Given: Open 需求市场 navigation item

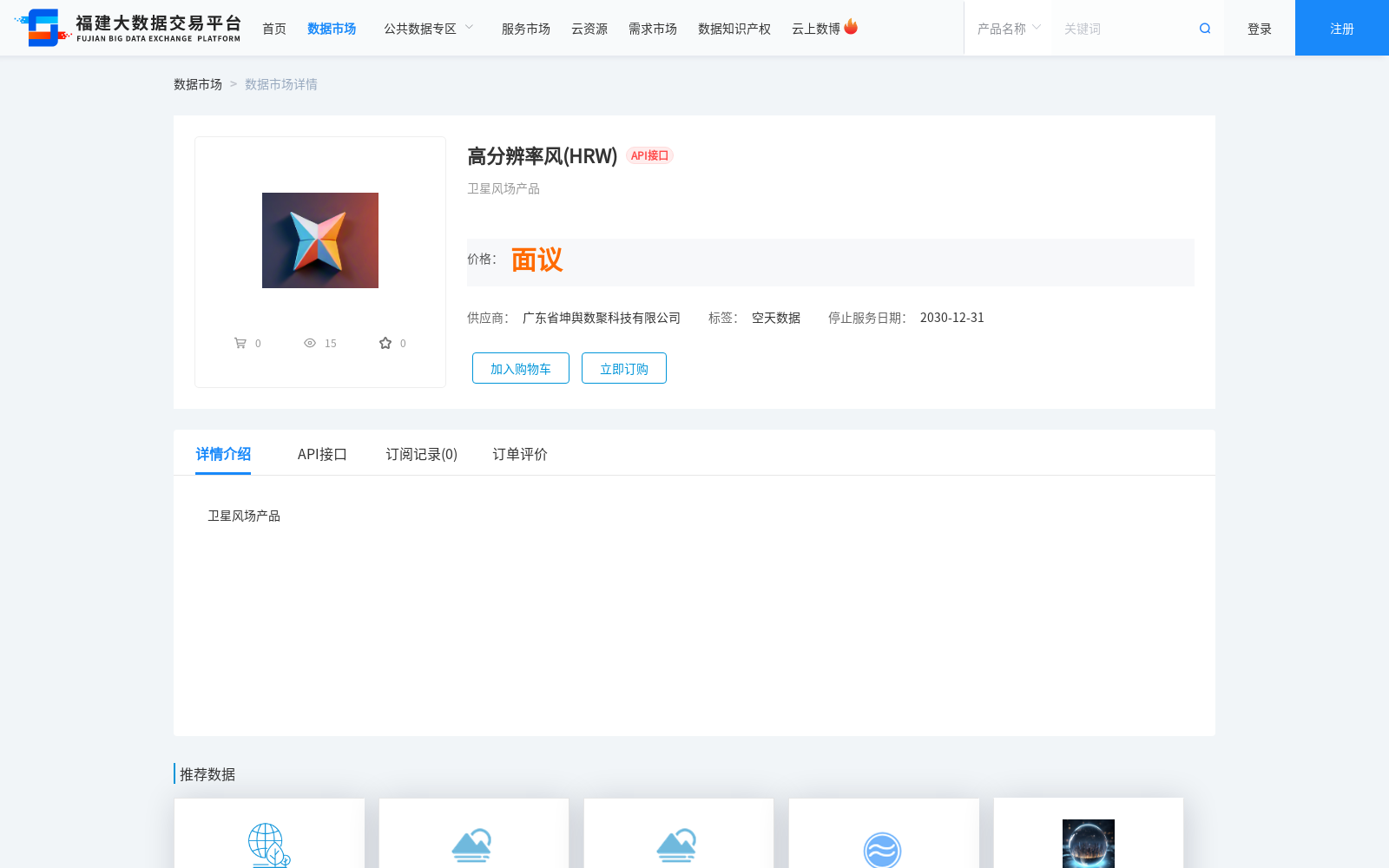Looking at the screenshot, I should click(653, 29).
